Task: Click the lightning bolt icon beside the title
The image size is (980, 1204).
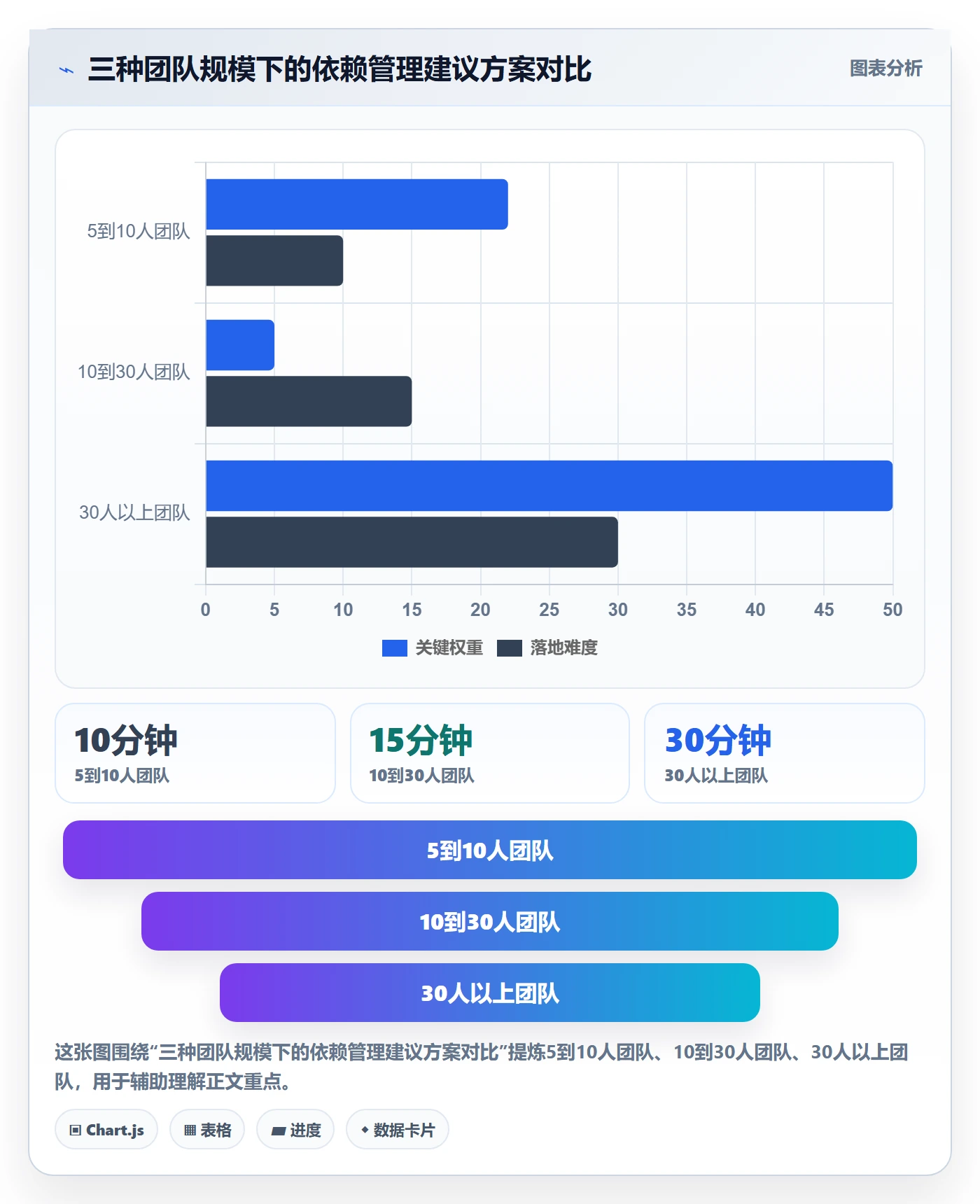Action: [x=66, y=70]
